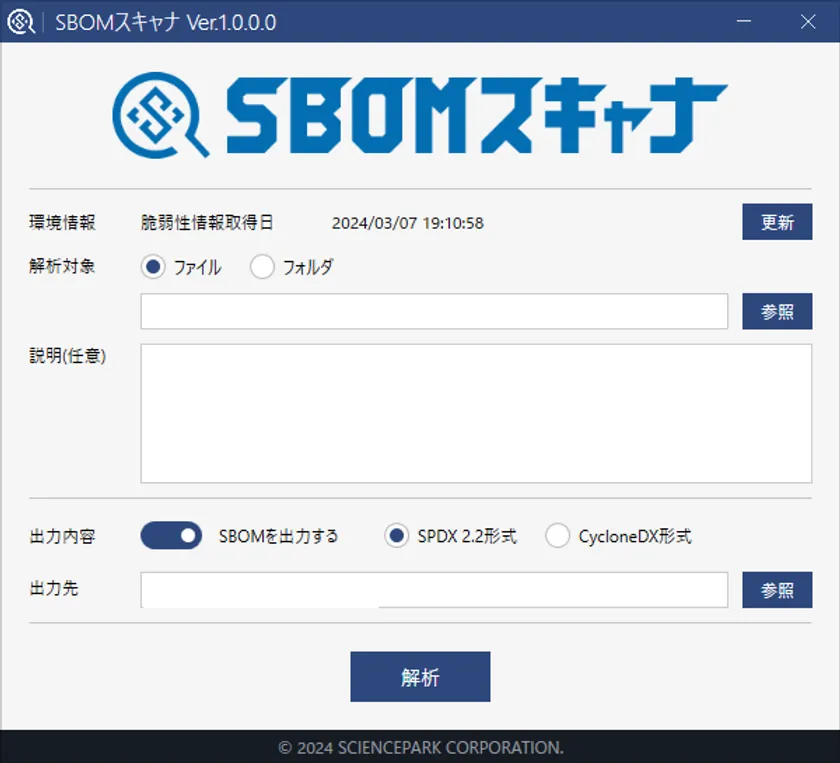This screenshot has height=763, width=840.
Task: Close the SBOMスキャナ window
Action: pyautogui.click(x=808, y=21)
